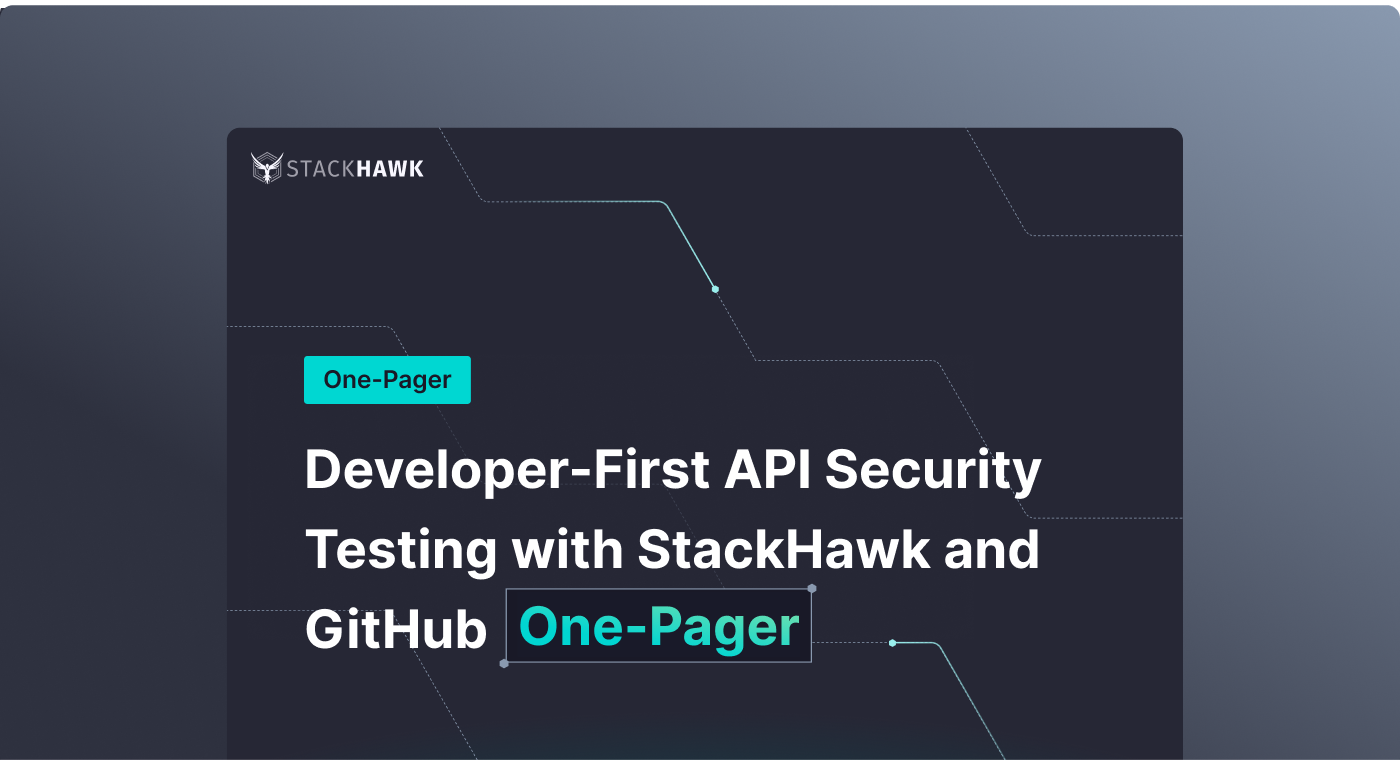Select the teal One-Pager badge above the headline
The width and height of the screenshot is (1400, 760).
pyautogui.click(x=387, y=380)
